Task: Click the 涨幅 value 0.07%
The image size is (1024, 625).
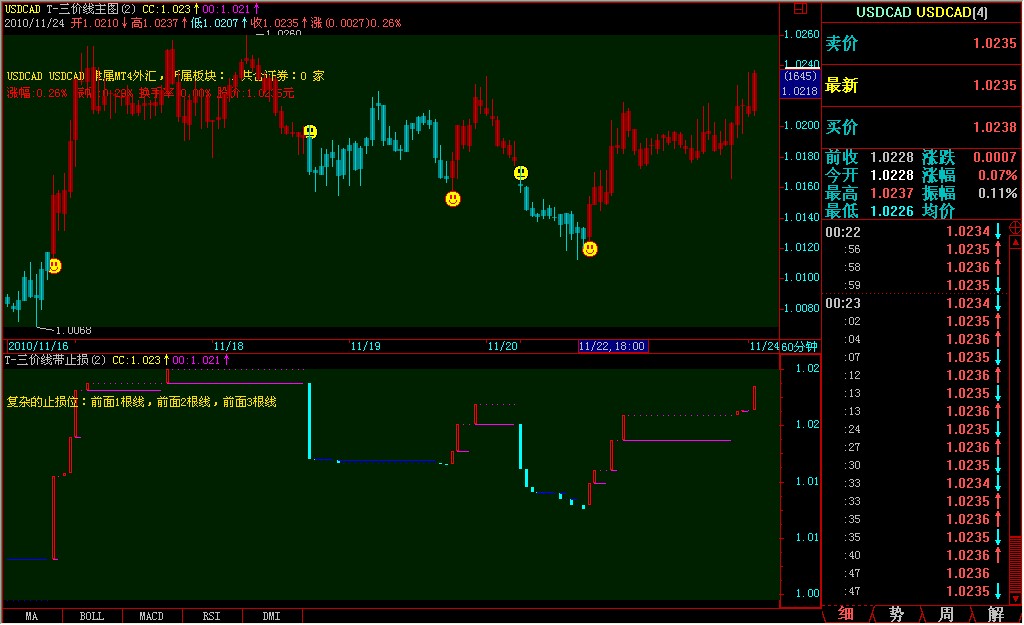Action: pos(997,176)
